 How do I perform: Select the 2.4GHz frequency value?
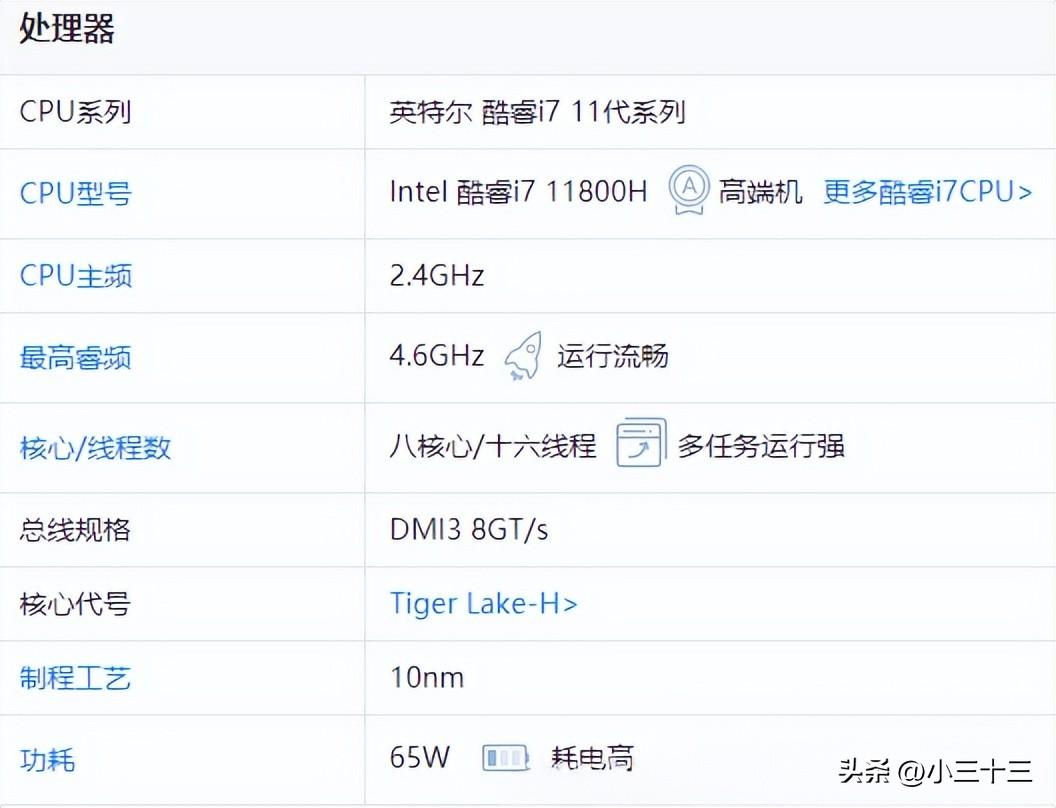click(437, 275)
